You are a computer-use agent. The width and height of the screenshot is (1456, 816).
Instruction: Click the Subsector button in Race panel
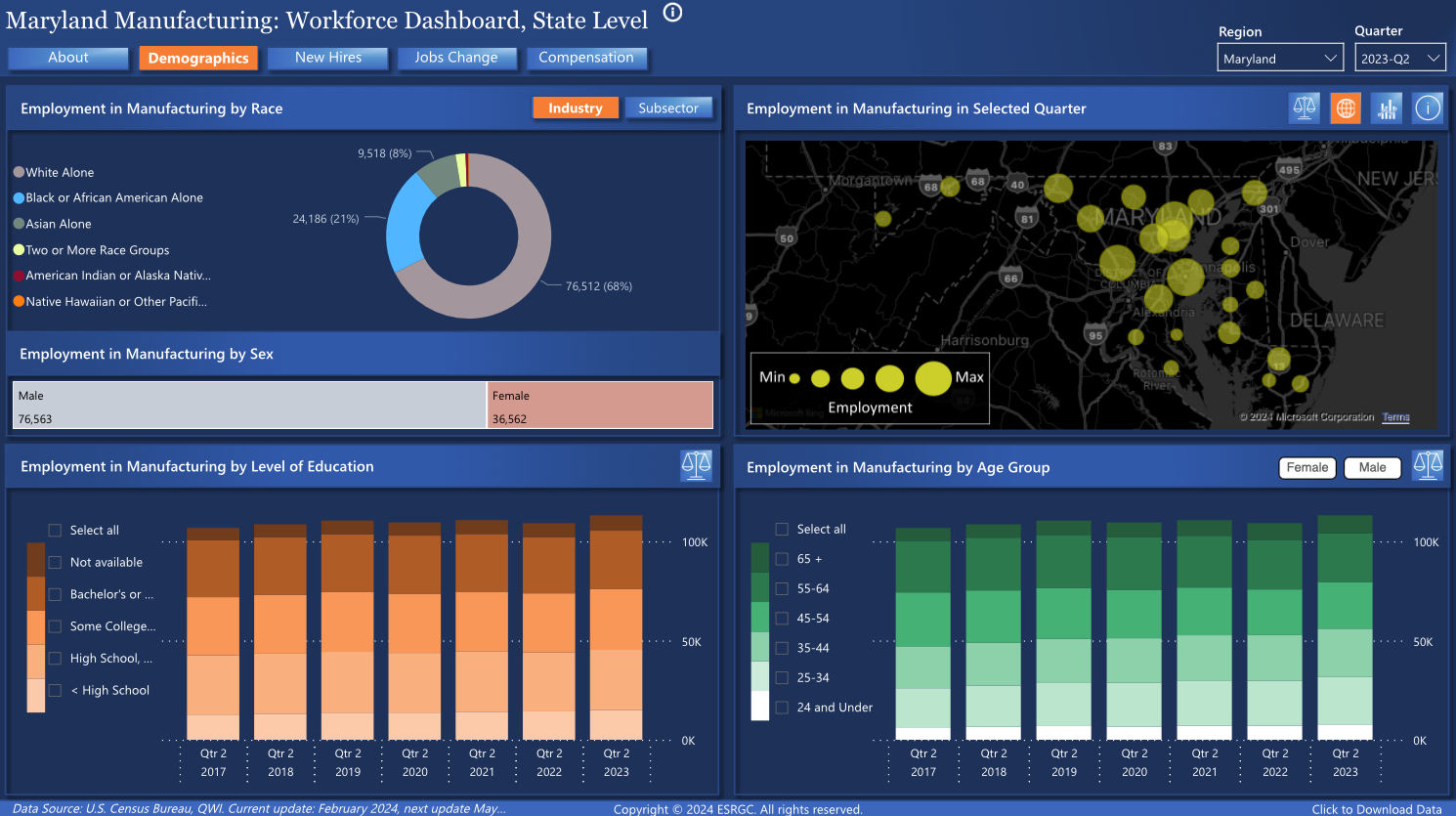[668, 108]
